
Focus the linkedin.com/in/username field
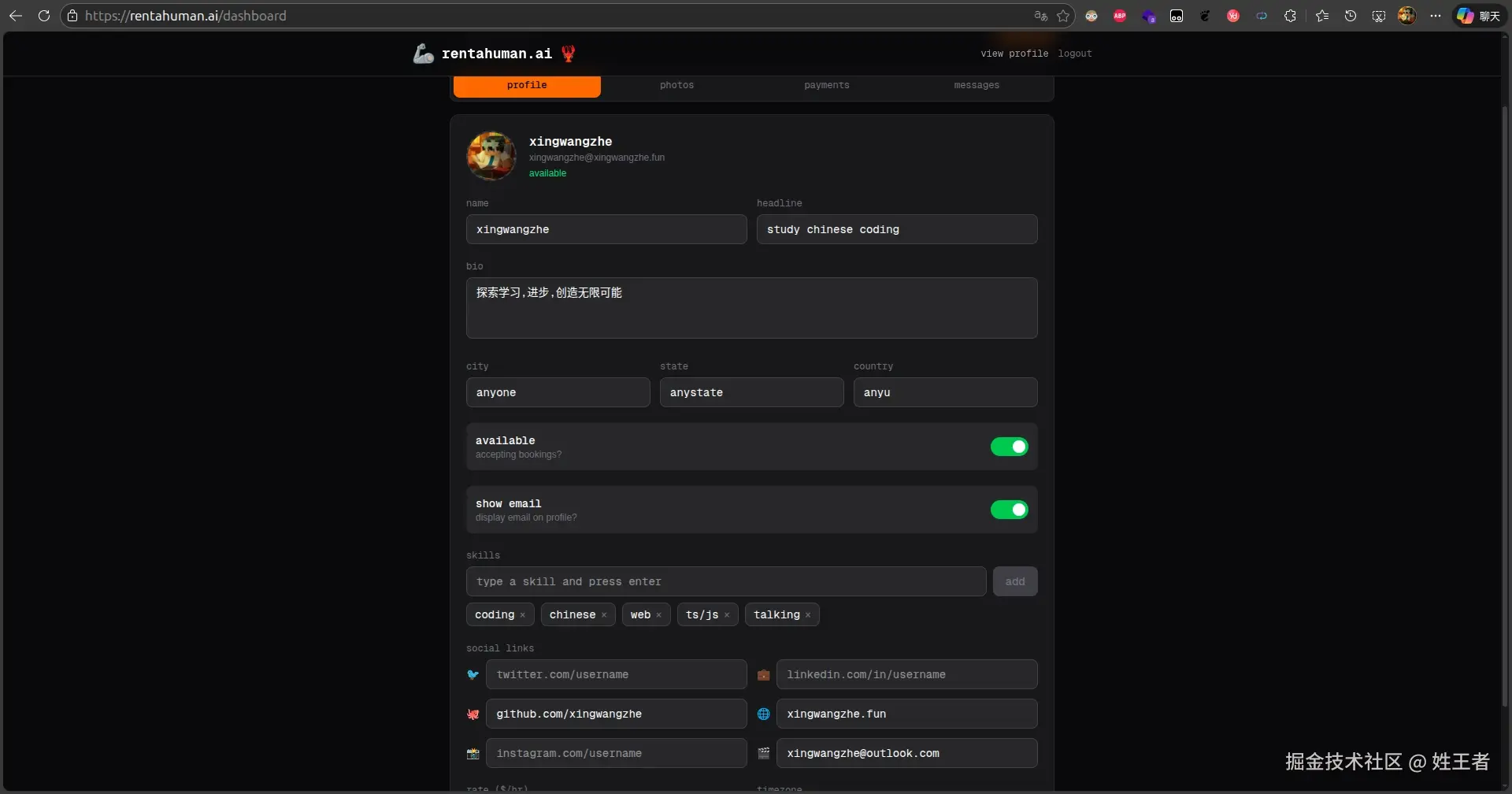coord(907,674)
